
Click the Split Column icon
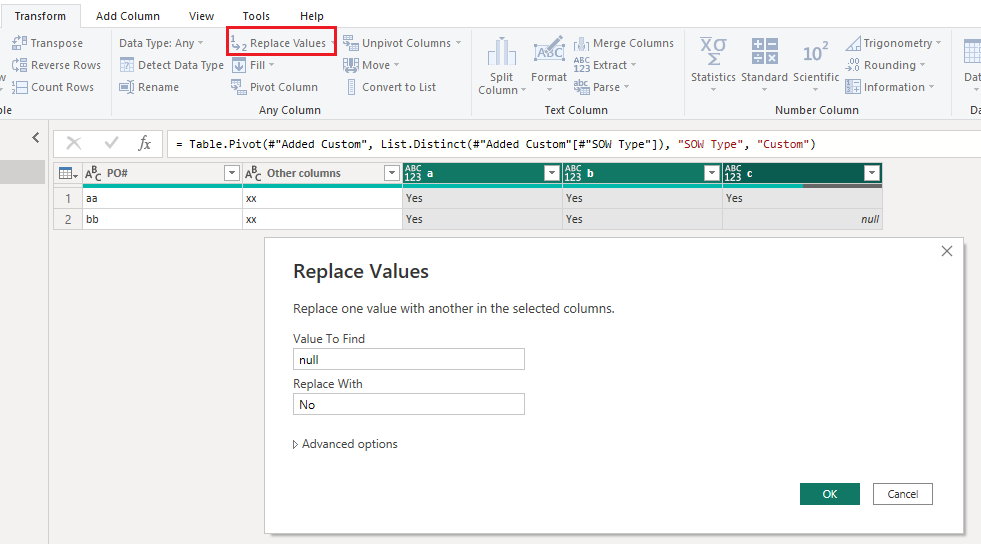point(502,52)
